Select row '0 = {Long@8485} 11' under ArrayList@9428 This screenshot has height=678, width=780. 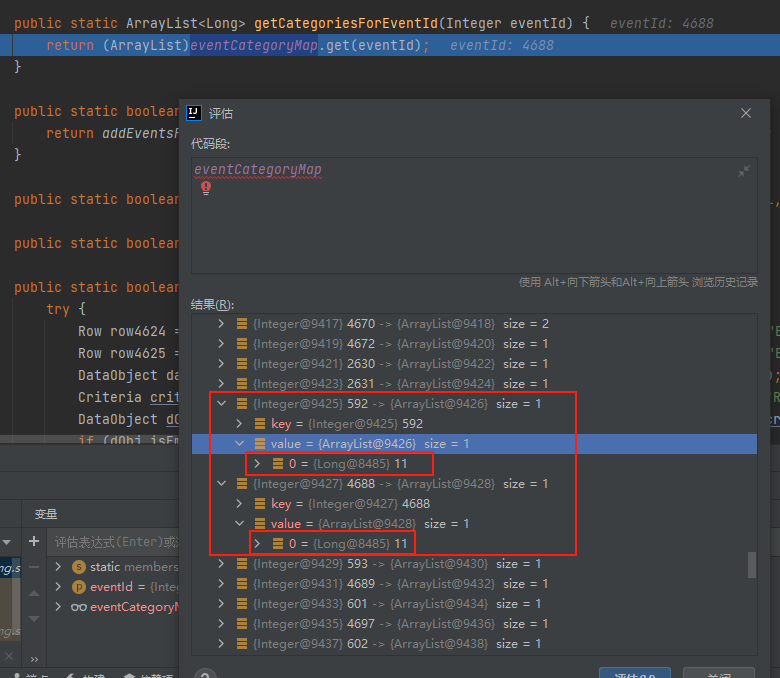(474, 544)
